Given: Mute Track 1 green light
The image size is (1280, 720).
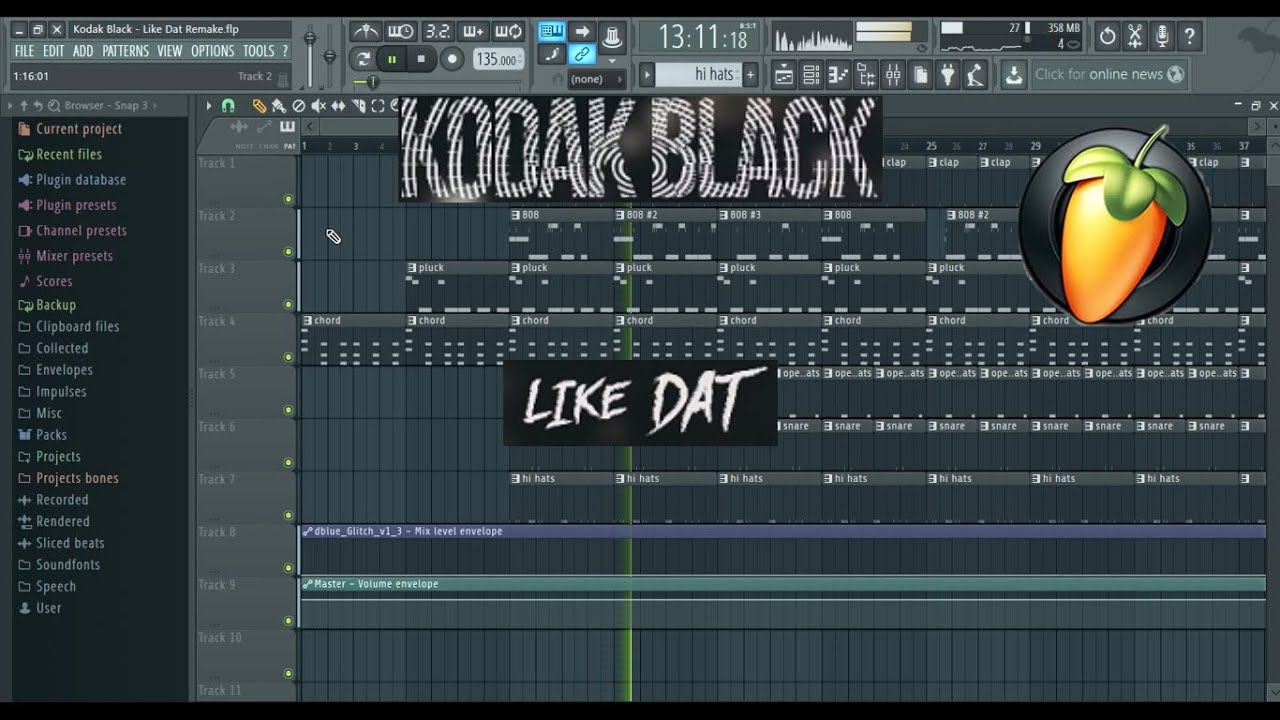Looking at the screenshot, I should [x=289, y=199].
